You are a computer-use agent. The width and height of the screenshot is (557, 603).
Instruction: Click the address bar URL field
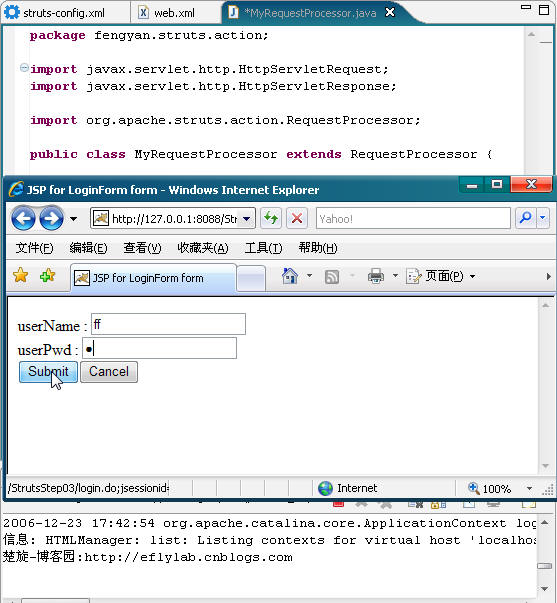pyautogui.click(x=165, y=219)
